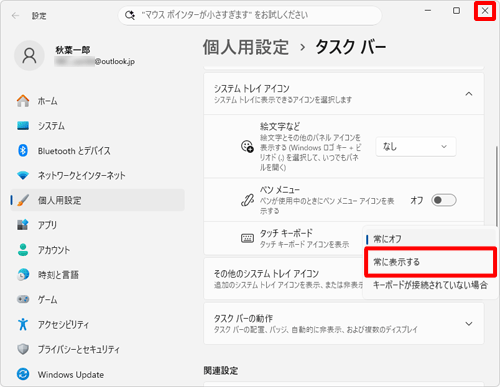Click the Bluetooth icon in sidebar

(x=23, y=151)
